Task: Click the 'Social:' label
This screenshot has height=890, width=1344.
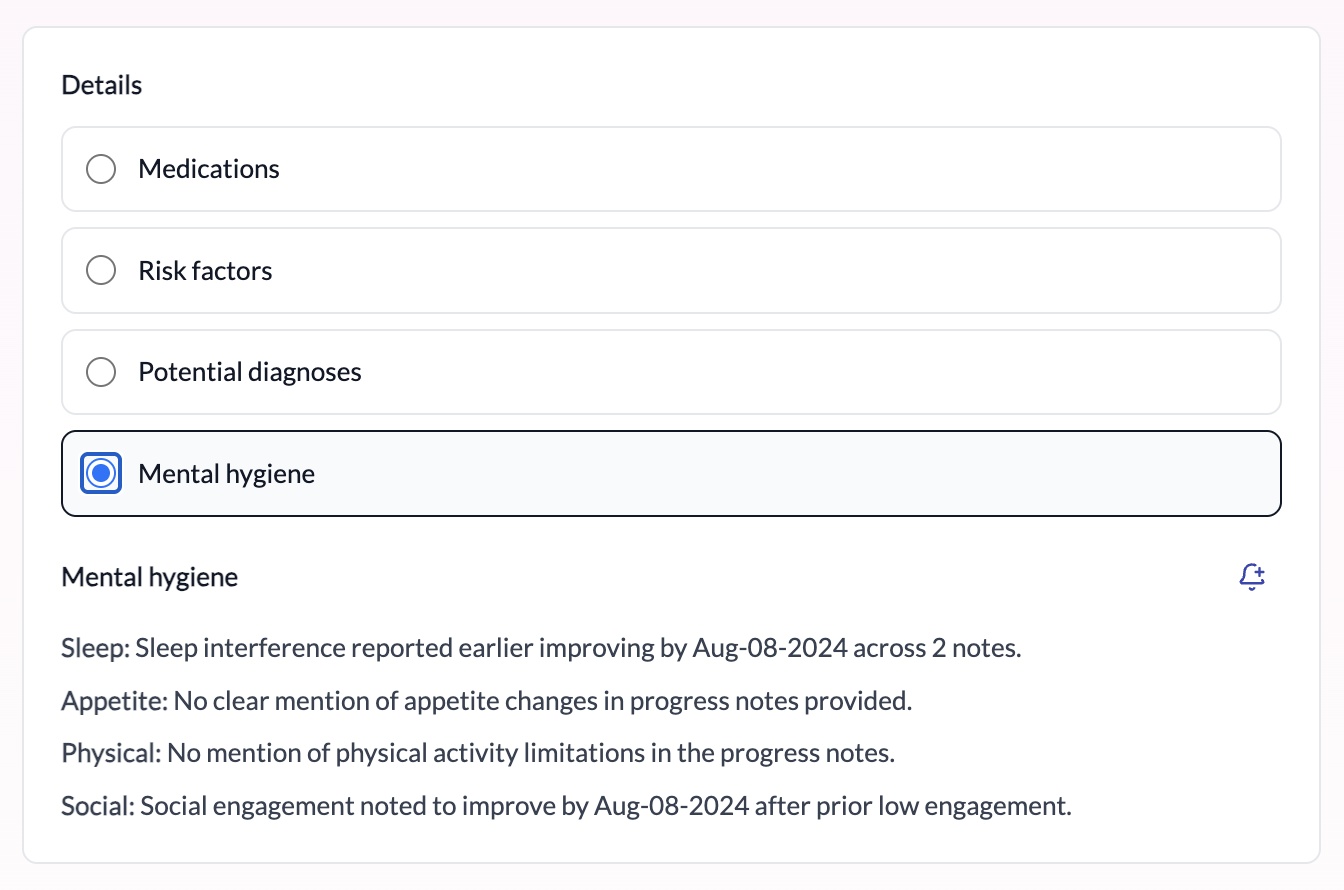Action: click(98, 806)
